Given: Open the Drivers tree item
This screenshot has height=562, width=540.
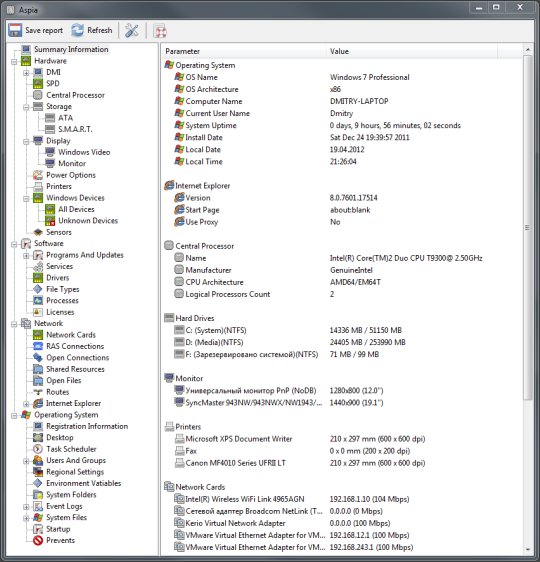Looking at the screenshot, I should (x=58, y=278).
